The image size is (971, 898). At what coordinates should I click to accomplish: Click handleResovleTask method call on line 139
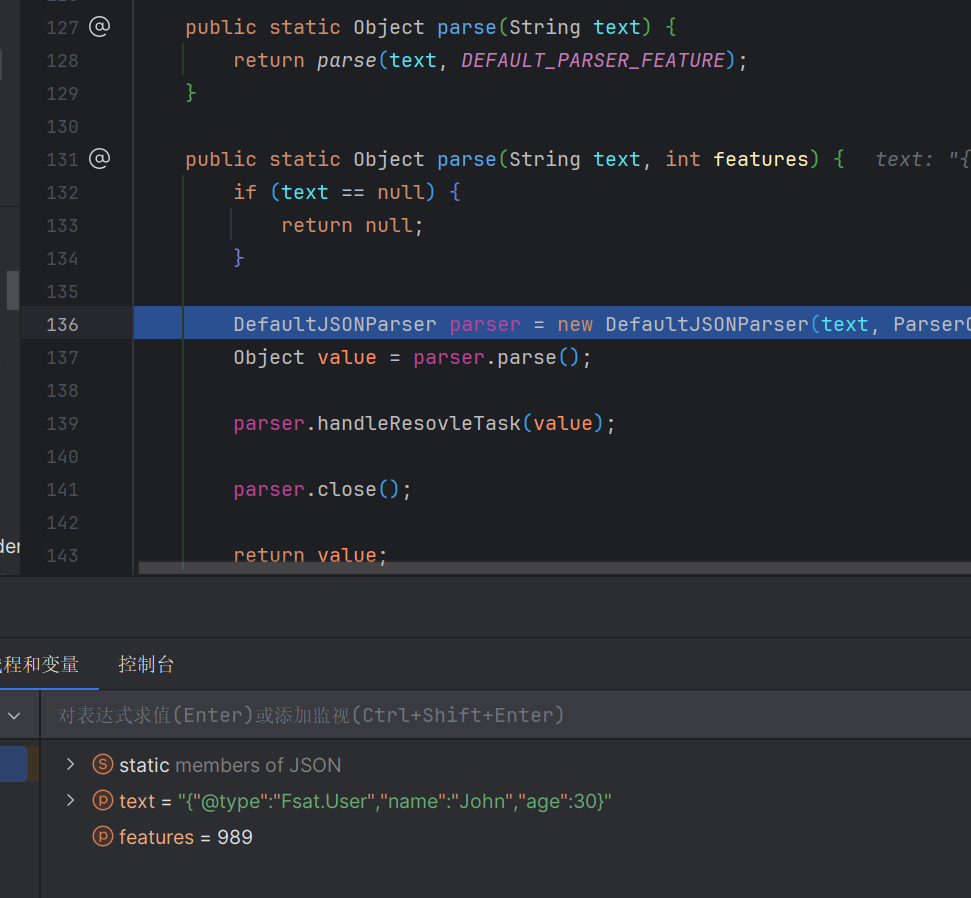419,423
